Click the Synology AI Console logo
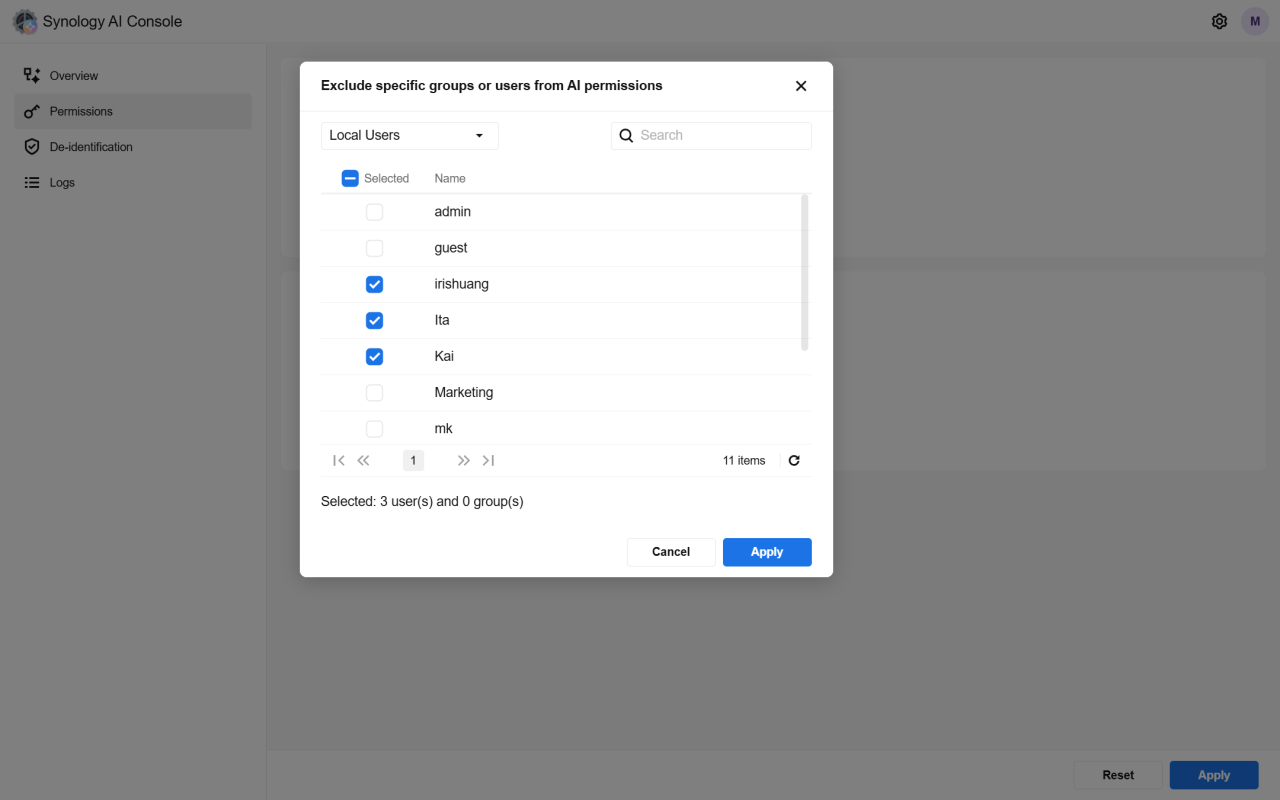Screen dimensions: 1280x800 (x=25, y=21)
